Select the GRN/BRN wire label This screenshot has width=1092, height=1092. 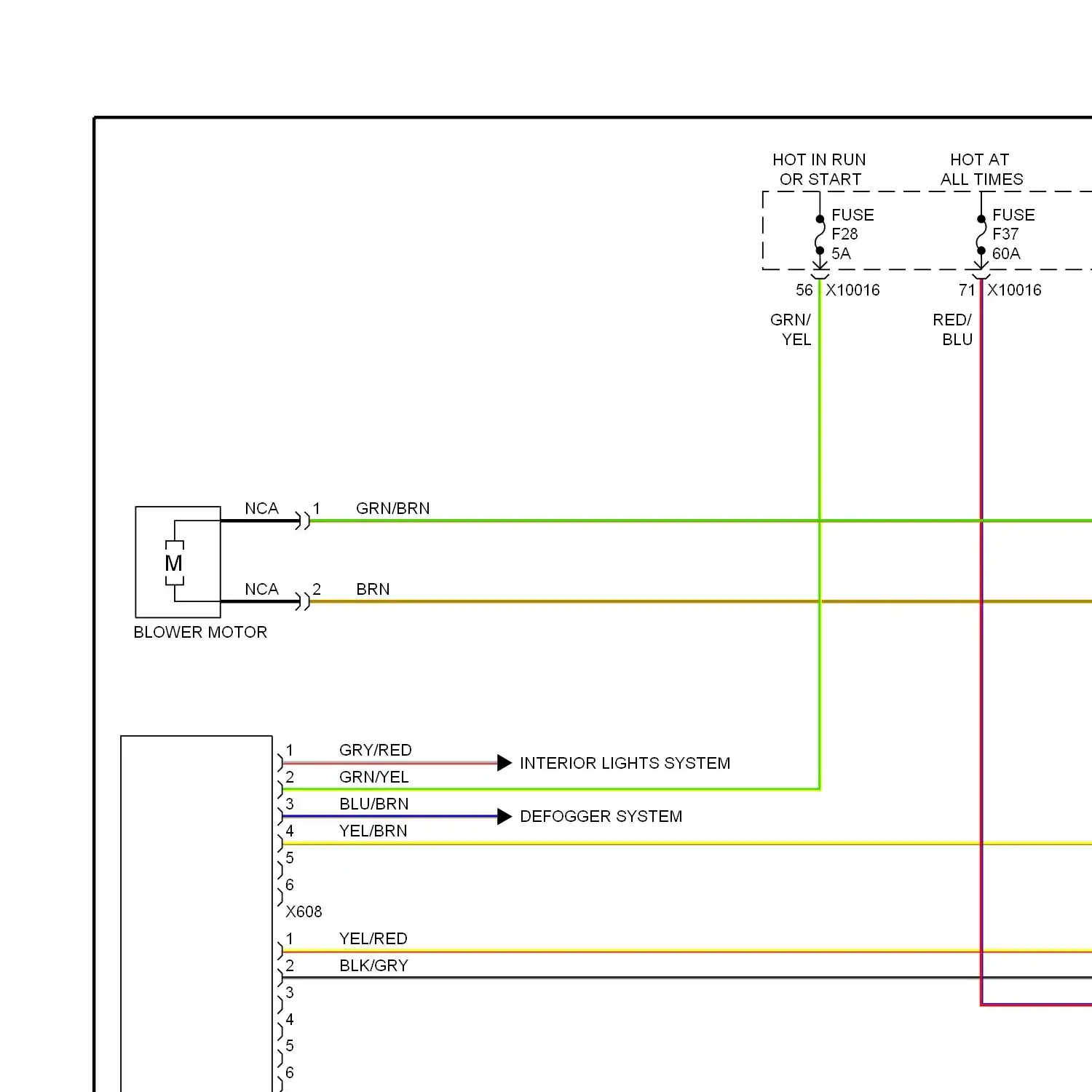392,508
